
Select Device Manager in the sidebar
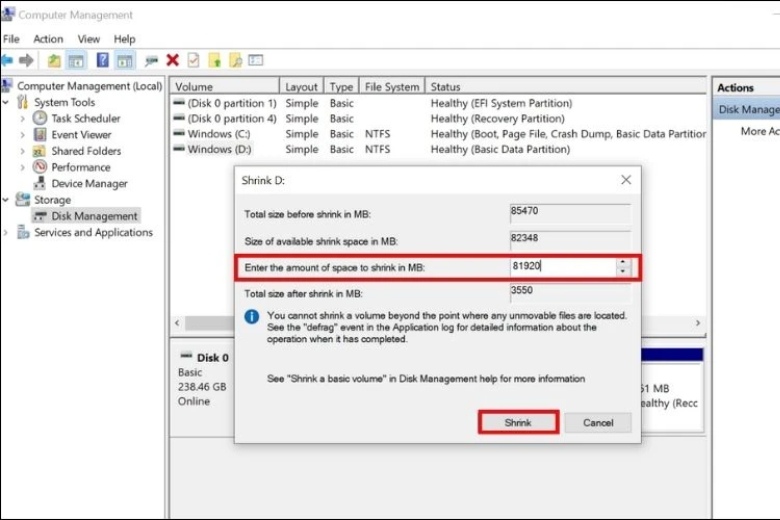89,184
